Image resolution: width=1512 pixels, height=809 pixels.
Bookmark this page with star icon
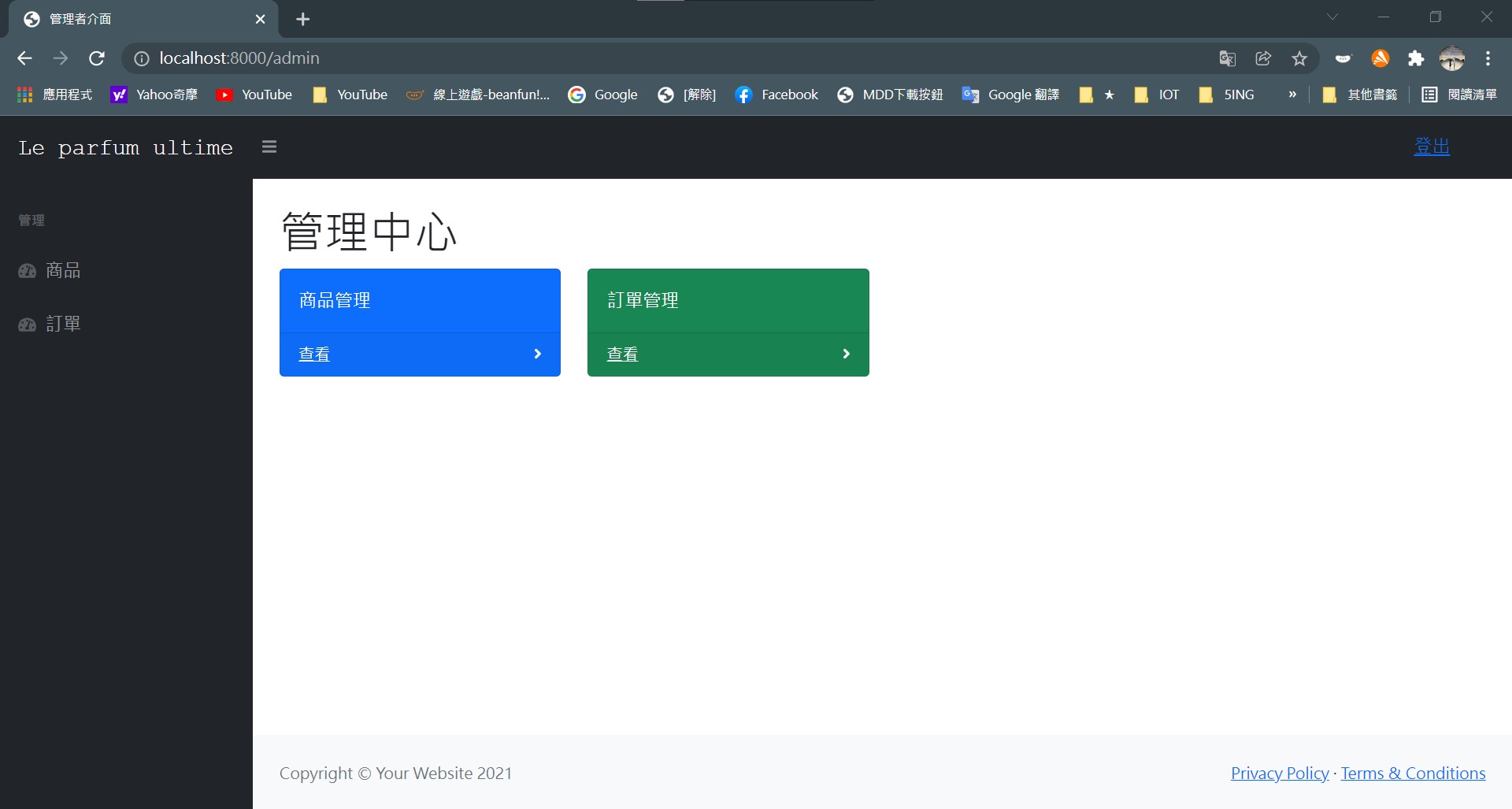click(x=1299, y=58)
